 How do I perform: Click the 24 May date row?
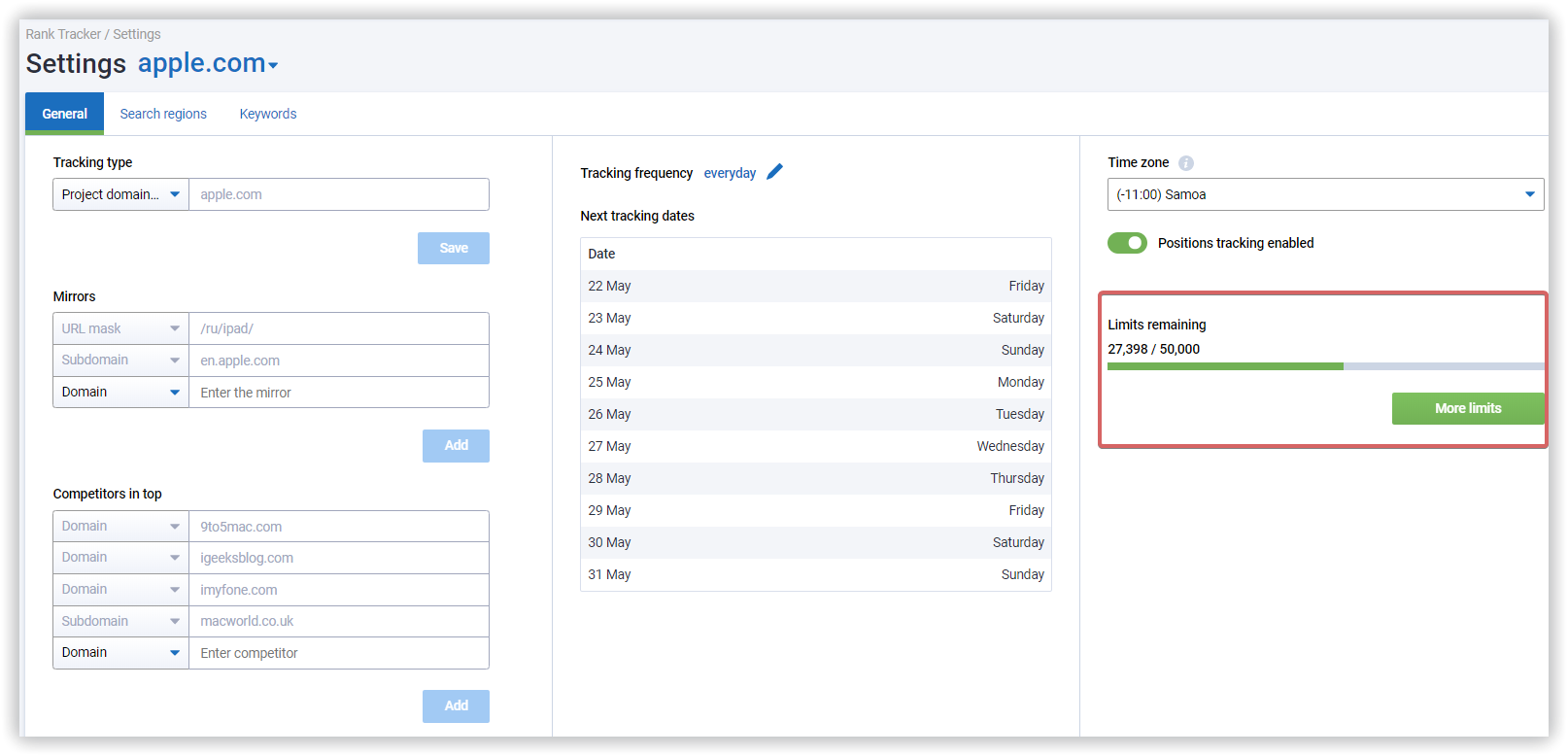(x=816, y=350)
